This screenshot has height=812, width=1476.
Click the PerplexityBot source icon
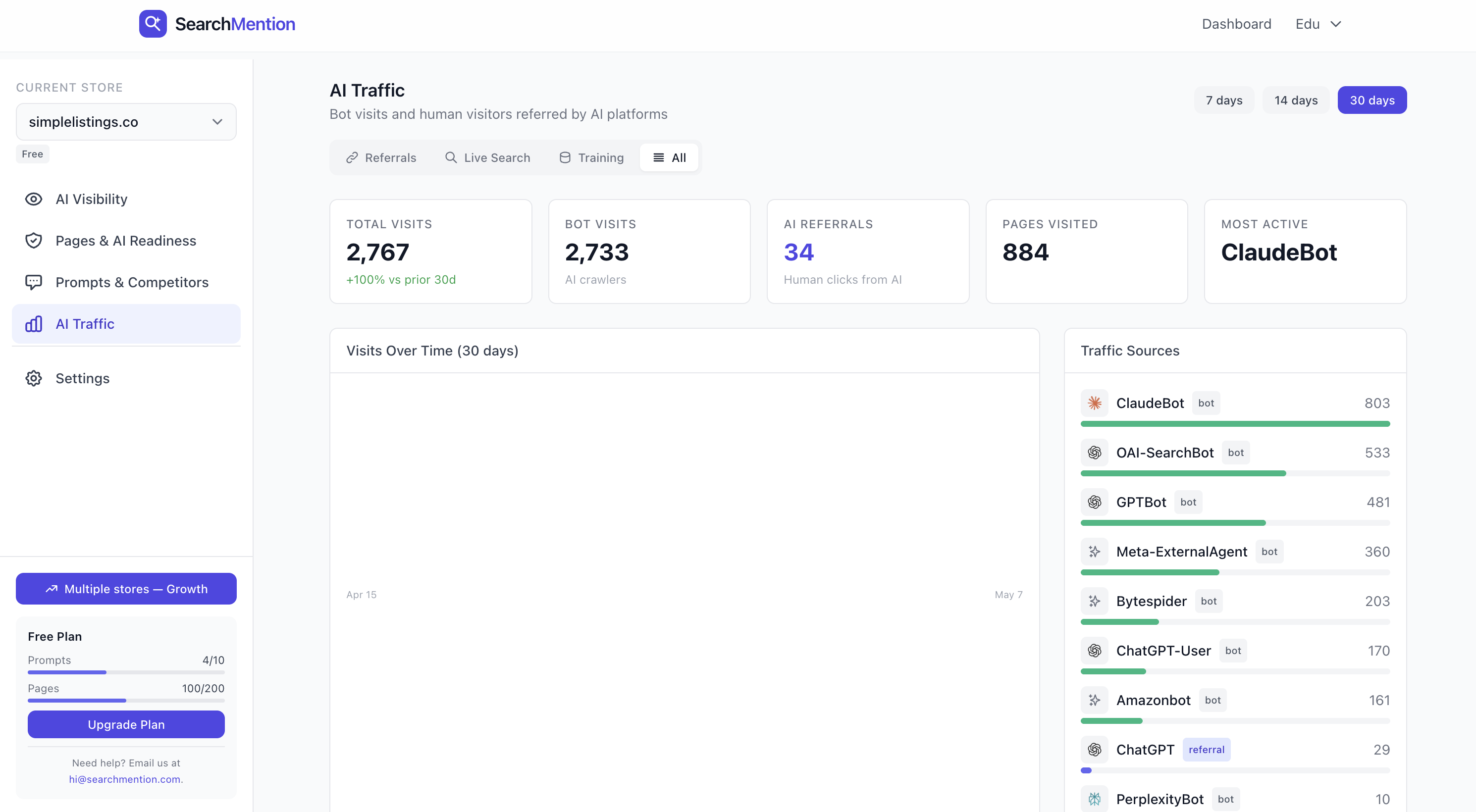1095,799
